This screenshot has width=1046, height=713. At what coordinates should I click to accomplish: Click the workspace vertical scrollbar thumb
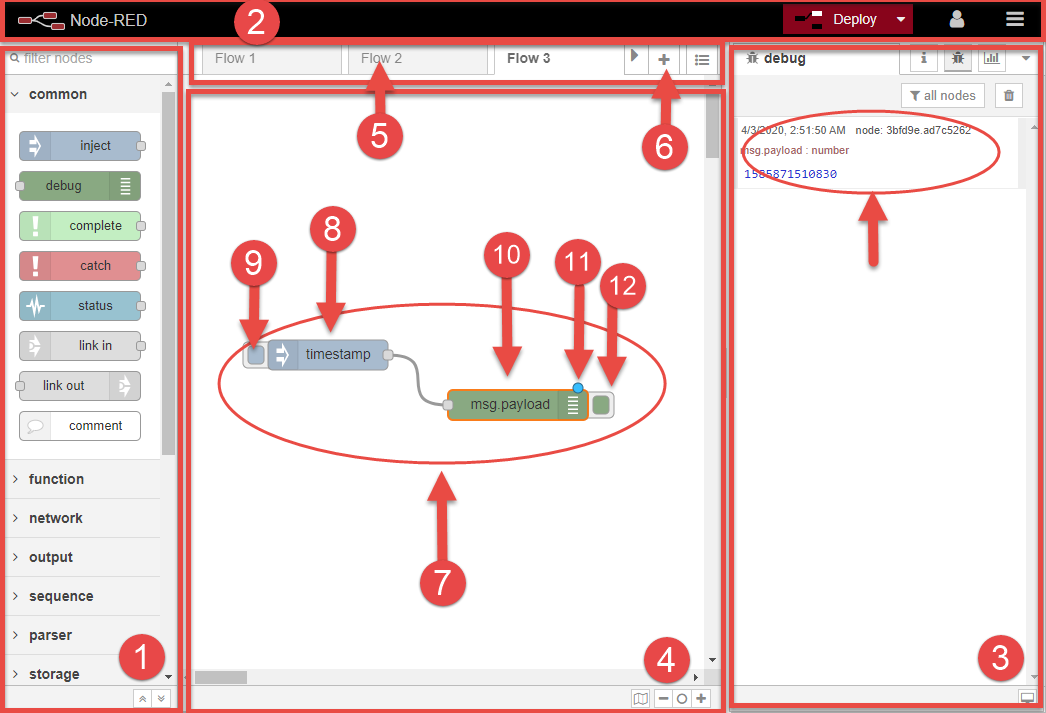(712, 126)
